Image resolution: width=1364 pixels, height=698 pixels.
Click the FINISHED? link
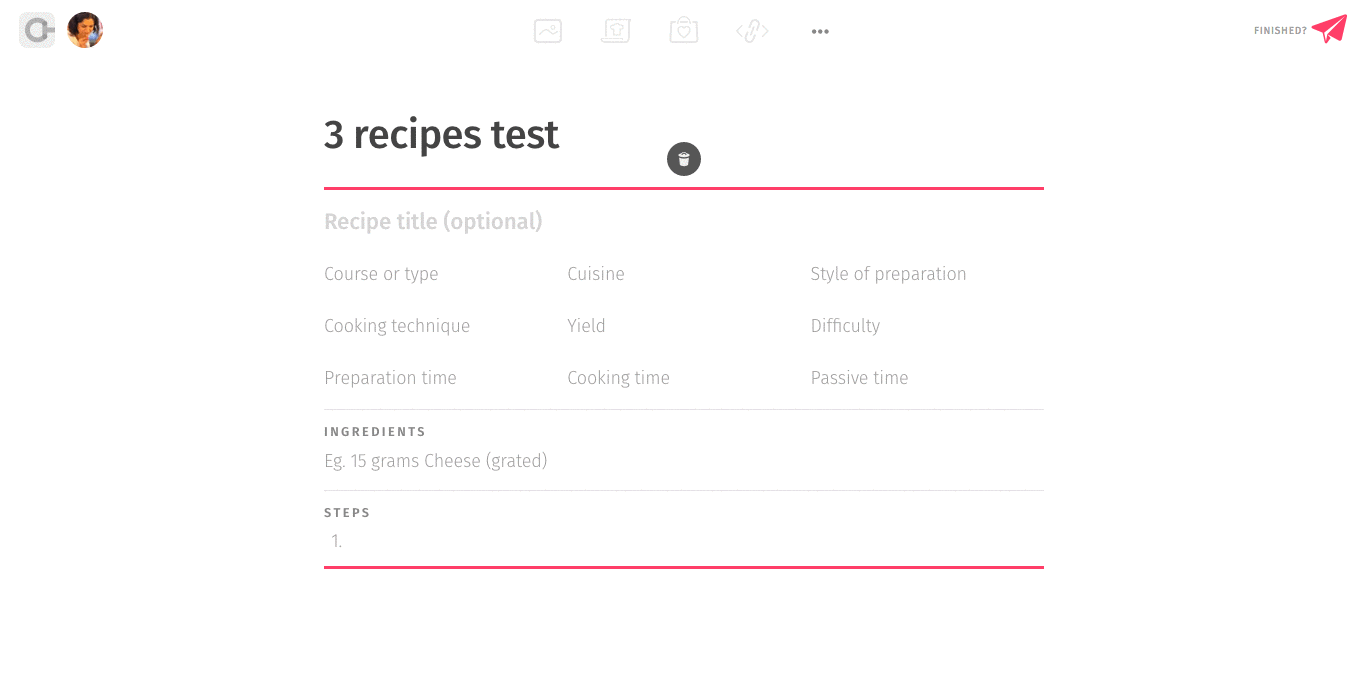[1280, 31]
